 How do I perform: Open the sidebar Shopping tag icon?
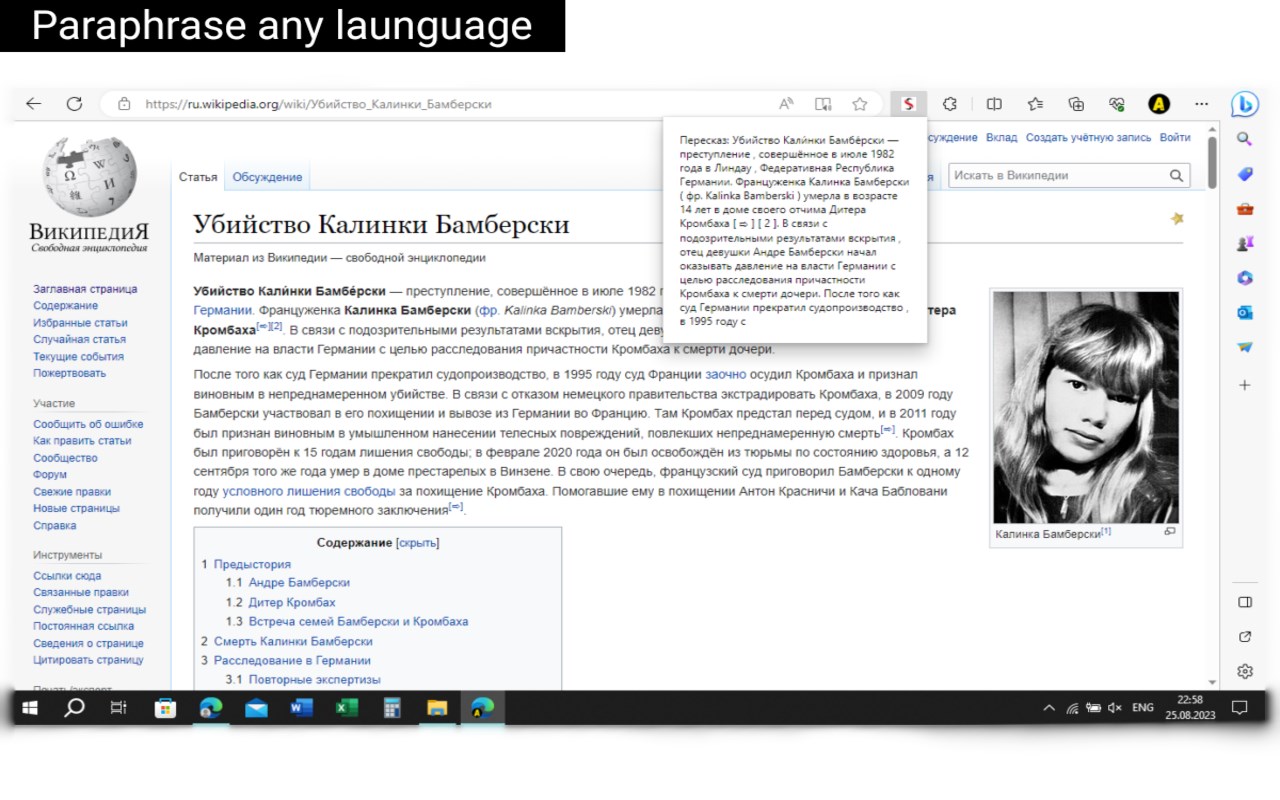coord(1245,174)
